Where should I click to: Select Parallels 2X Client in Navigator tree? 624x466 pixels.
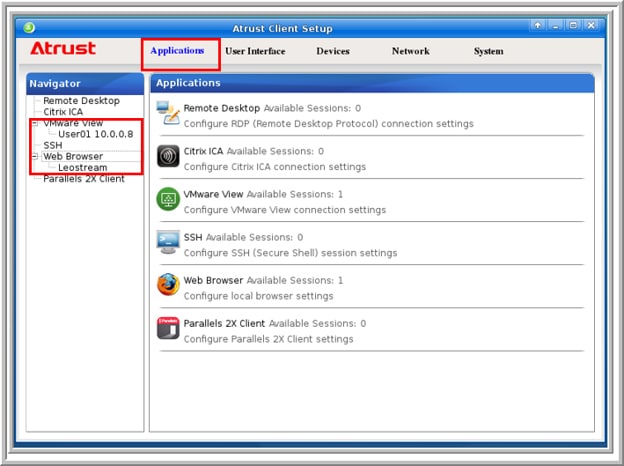coord(84,179)
